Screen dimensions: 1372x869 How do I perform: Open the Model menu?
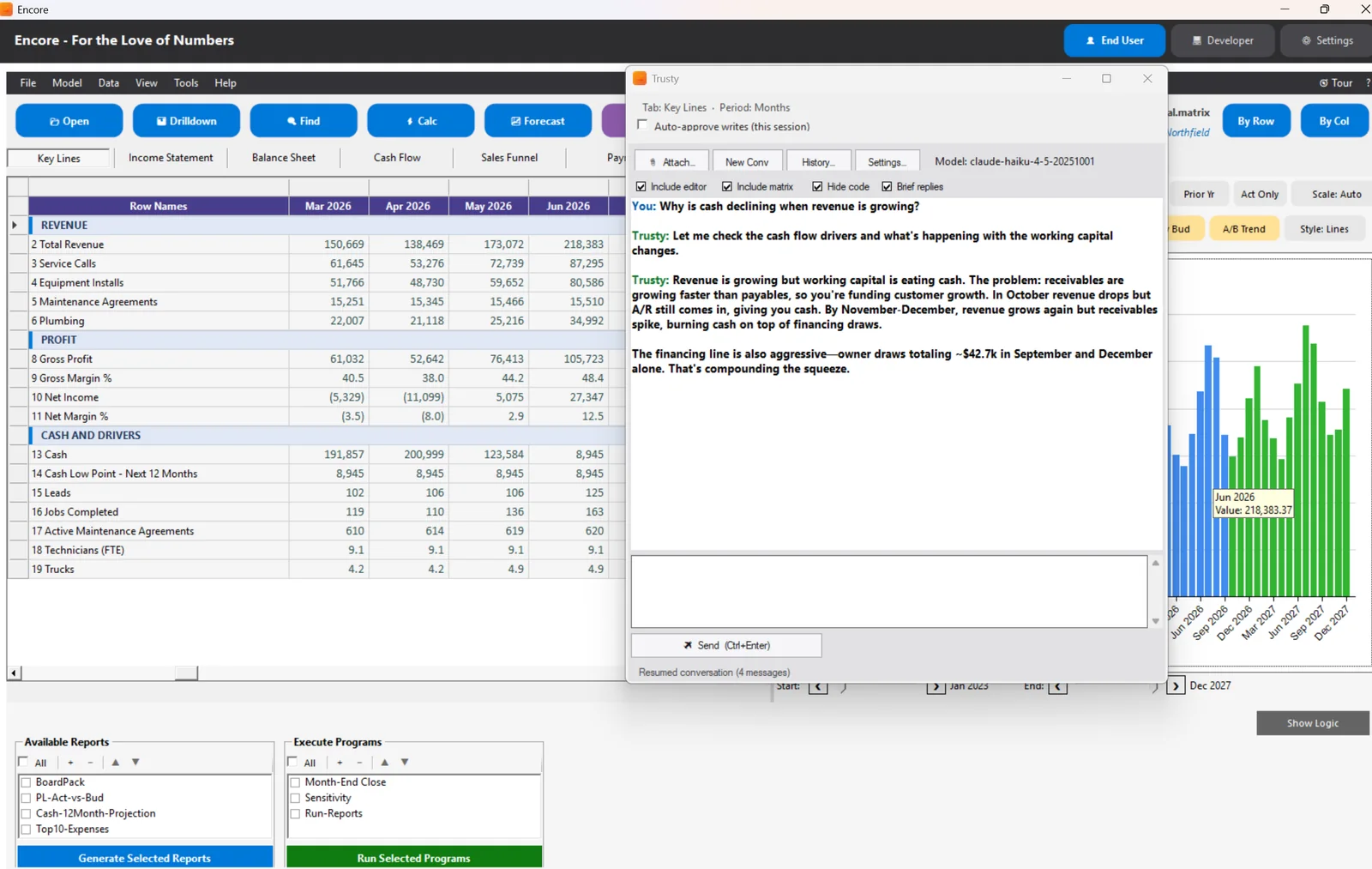(67, 83)
